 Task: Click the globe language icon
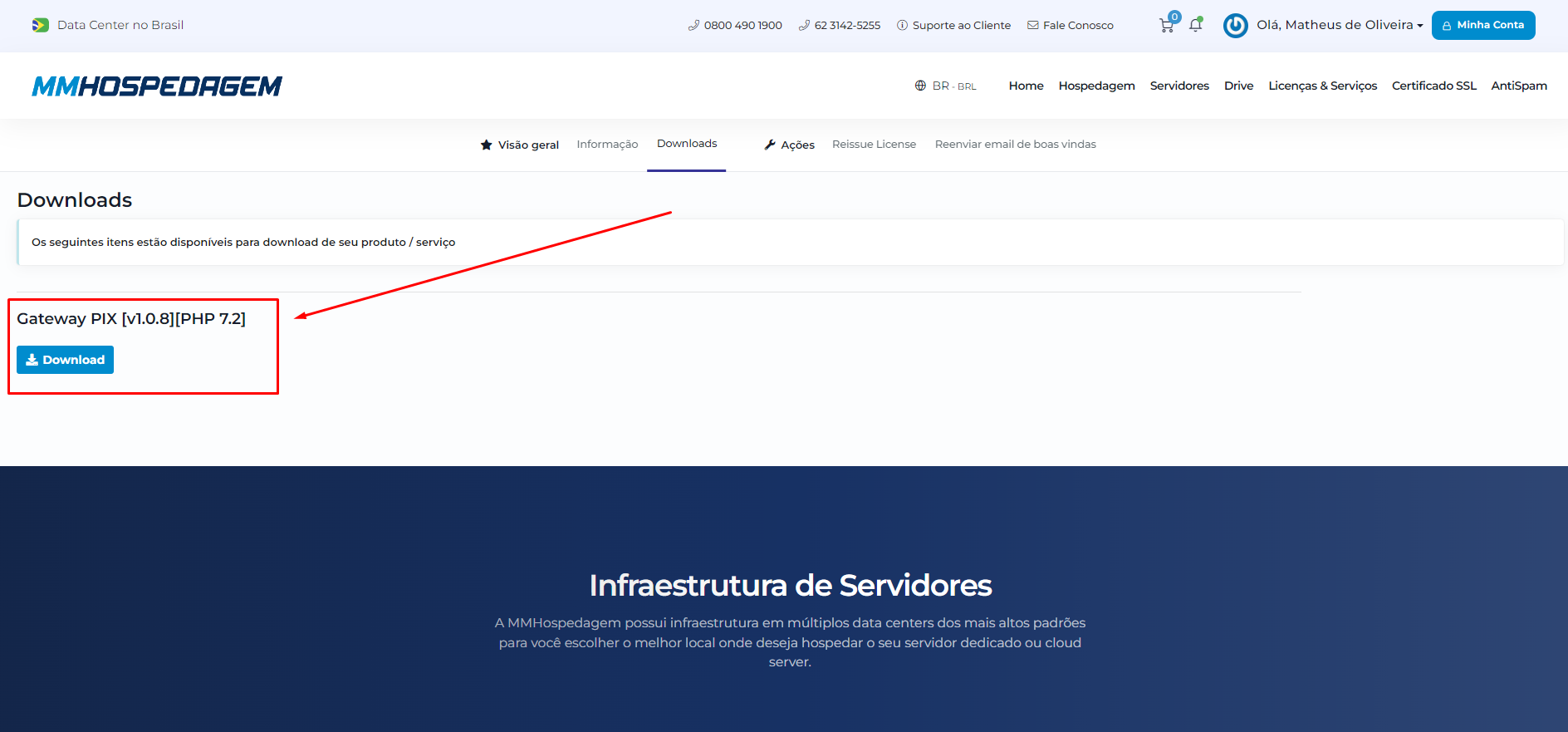[920, 86]
